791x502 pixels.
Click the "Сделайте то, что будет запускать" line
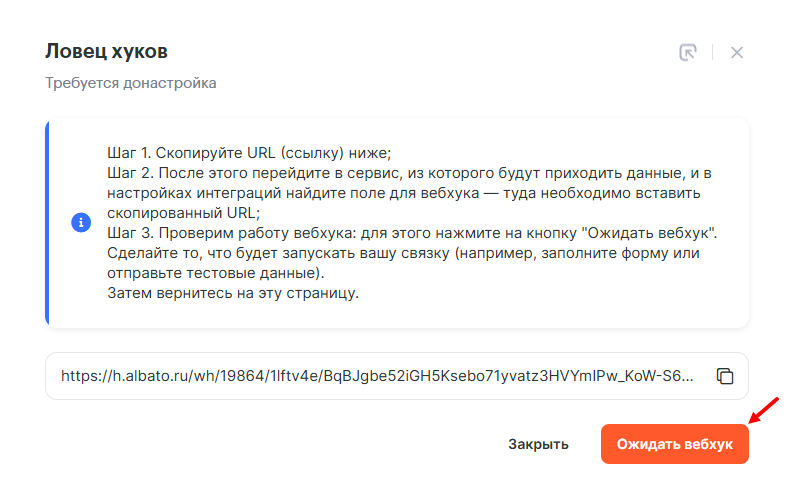pos(404,253)
